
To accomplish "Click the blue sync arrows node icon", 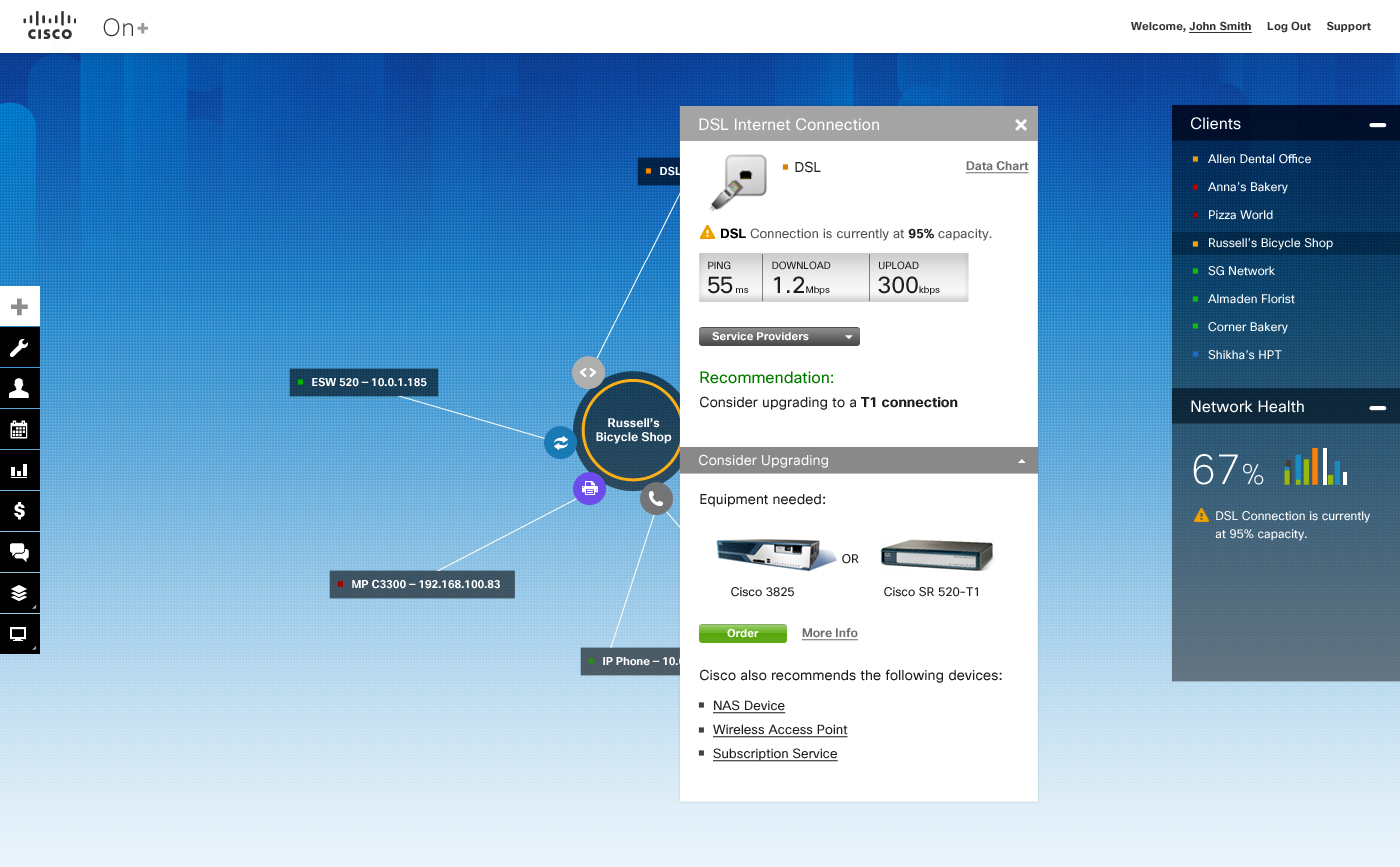I will click(560, 442).
